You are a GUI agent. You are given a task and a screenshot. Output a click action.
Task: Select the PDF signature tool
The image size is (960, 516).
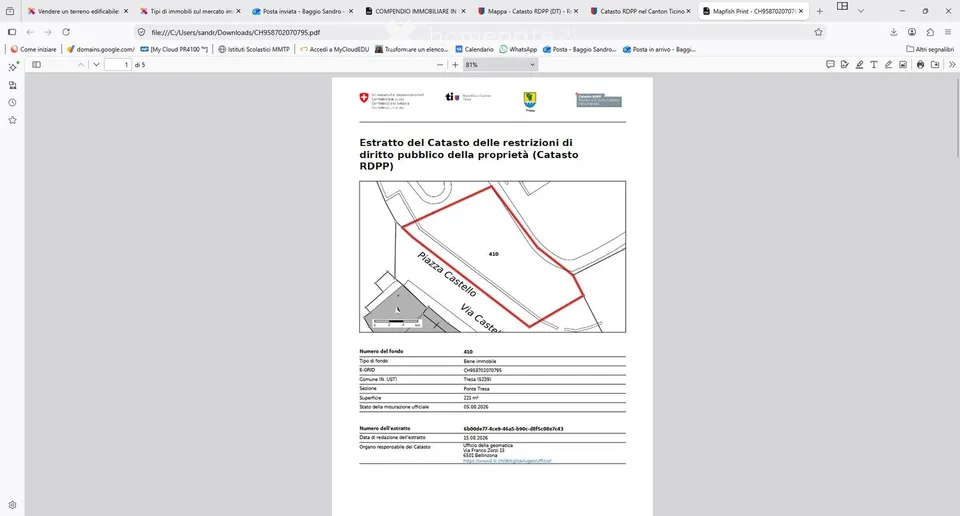point(845,64)
